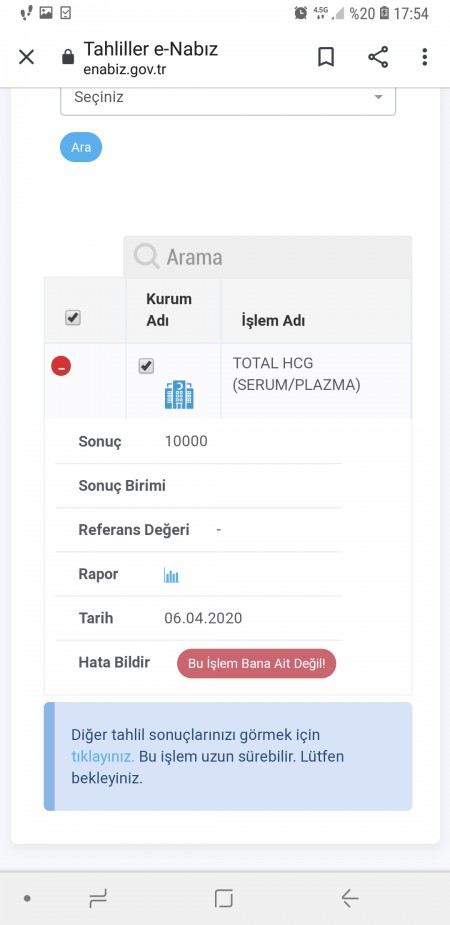Uncheck the TOTAL HCG row checkbox

[146, 366]
